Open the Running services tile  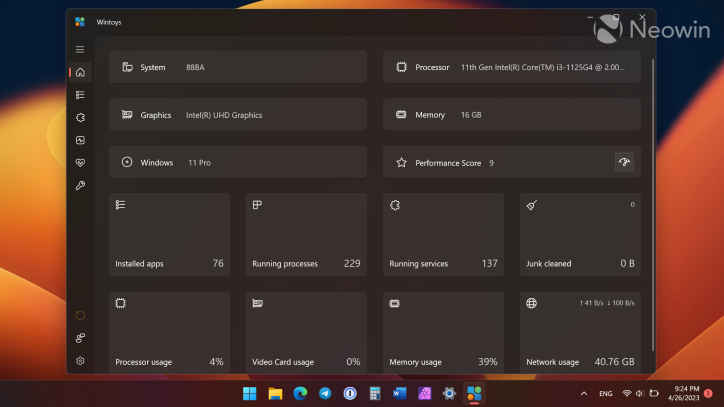443,234
